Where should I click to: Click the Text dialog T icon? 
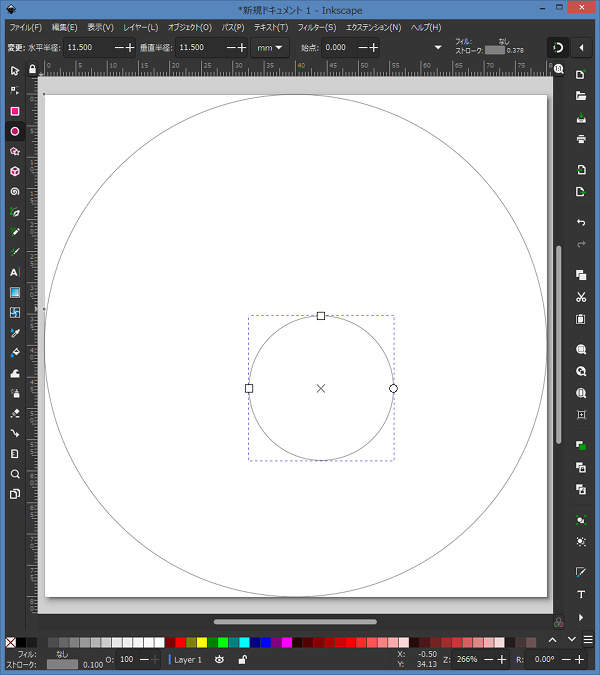click(581, 594)
